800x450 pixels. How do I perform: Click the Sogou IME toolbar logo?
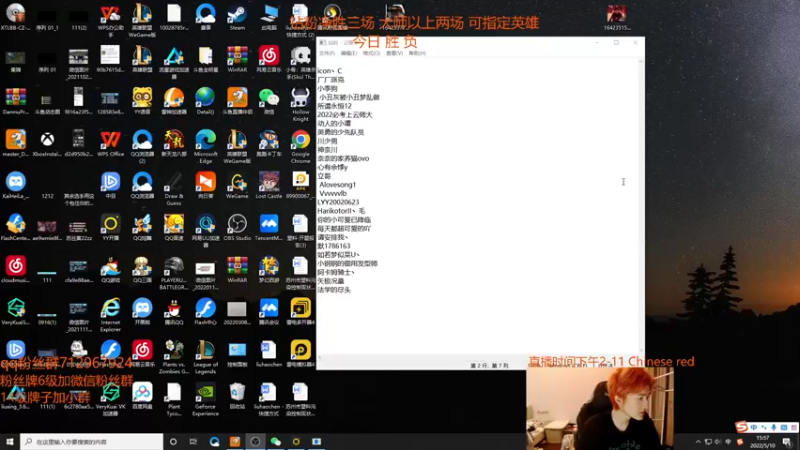(741, 427)
